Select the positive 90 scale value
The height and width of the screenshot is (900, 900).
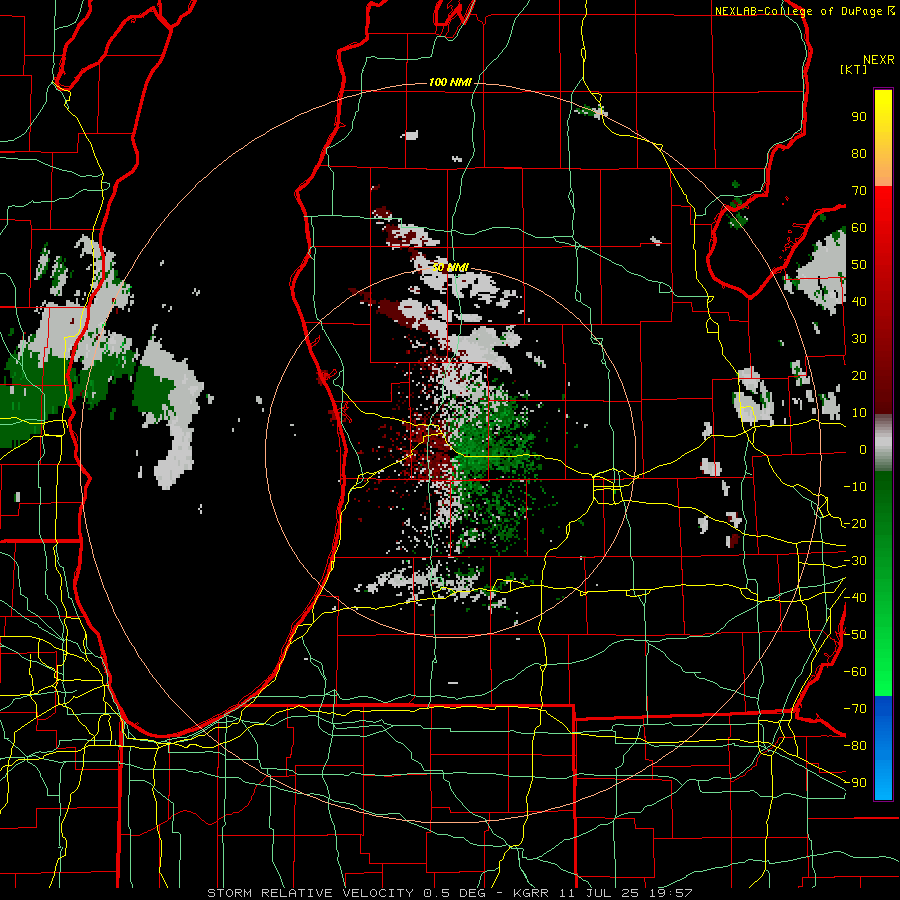pyautogui.click(x=859, y=117)
